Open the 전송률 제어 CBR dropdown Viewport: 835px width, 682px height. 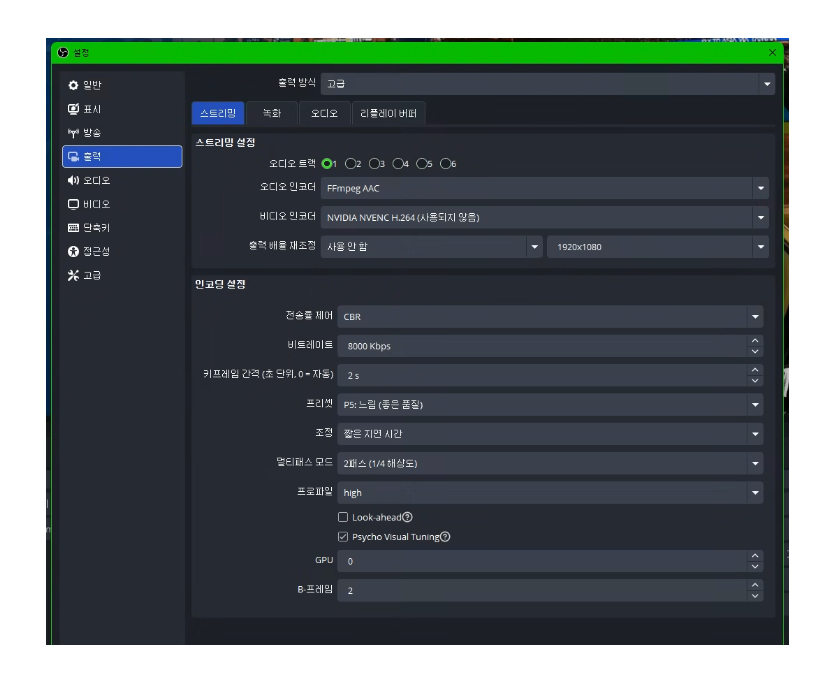coord(550,317)
